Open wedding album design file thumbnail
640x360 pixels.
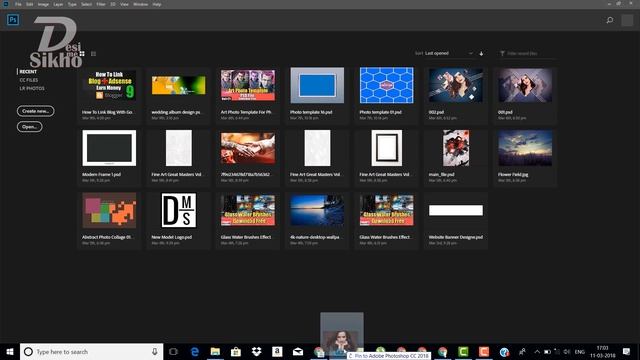(x=178, y=85)
